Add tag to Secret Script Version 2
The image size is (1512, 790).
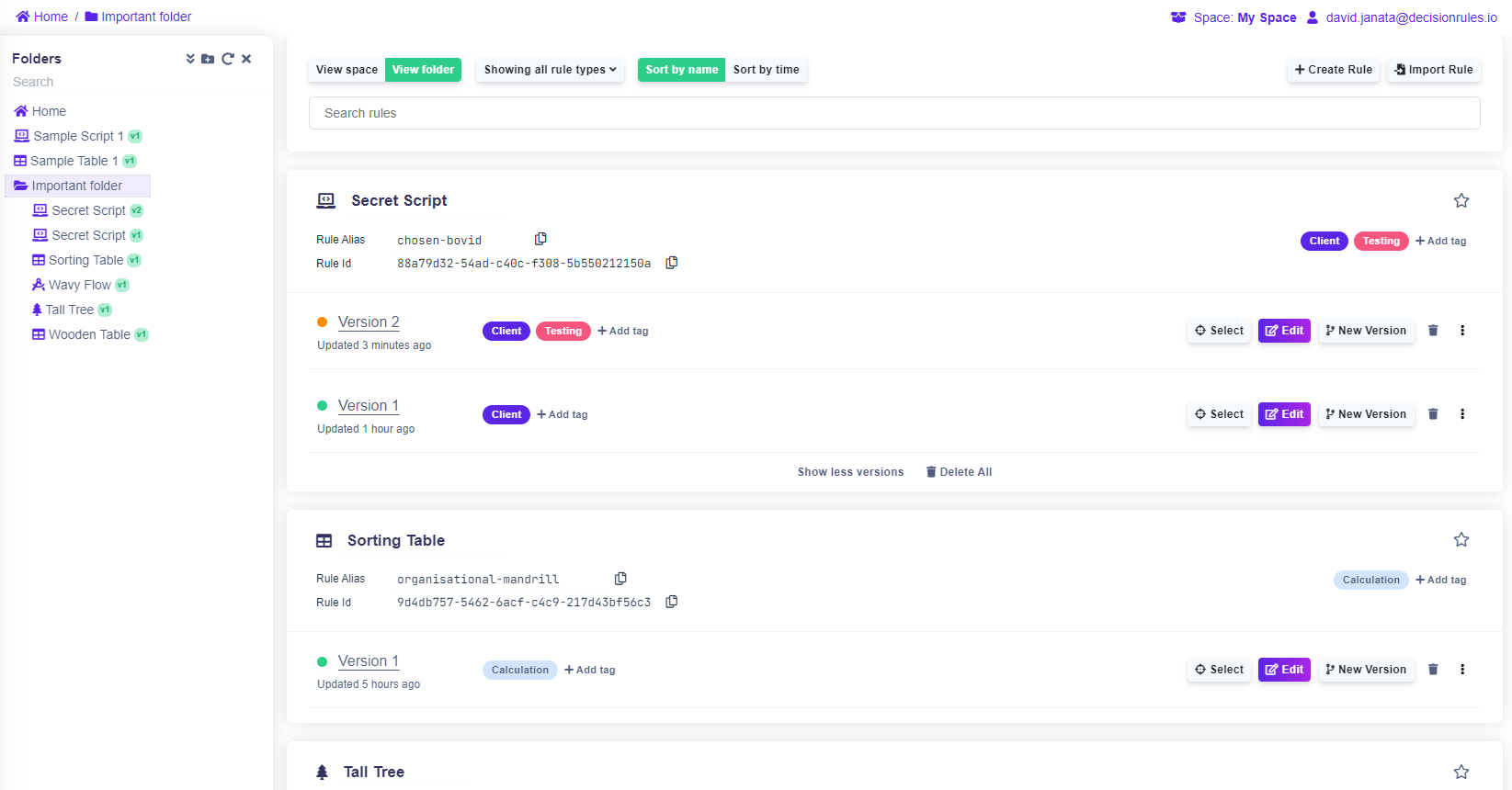point(623,331)
